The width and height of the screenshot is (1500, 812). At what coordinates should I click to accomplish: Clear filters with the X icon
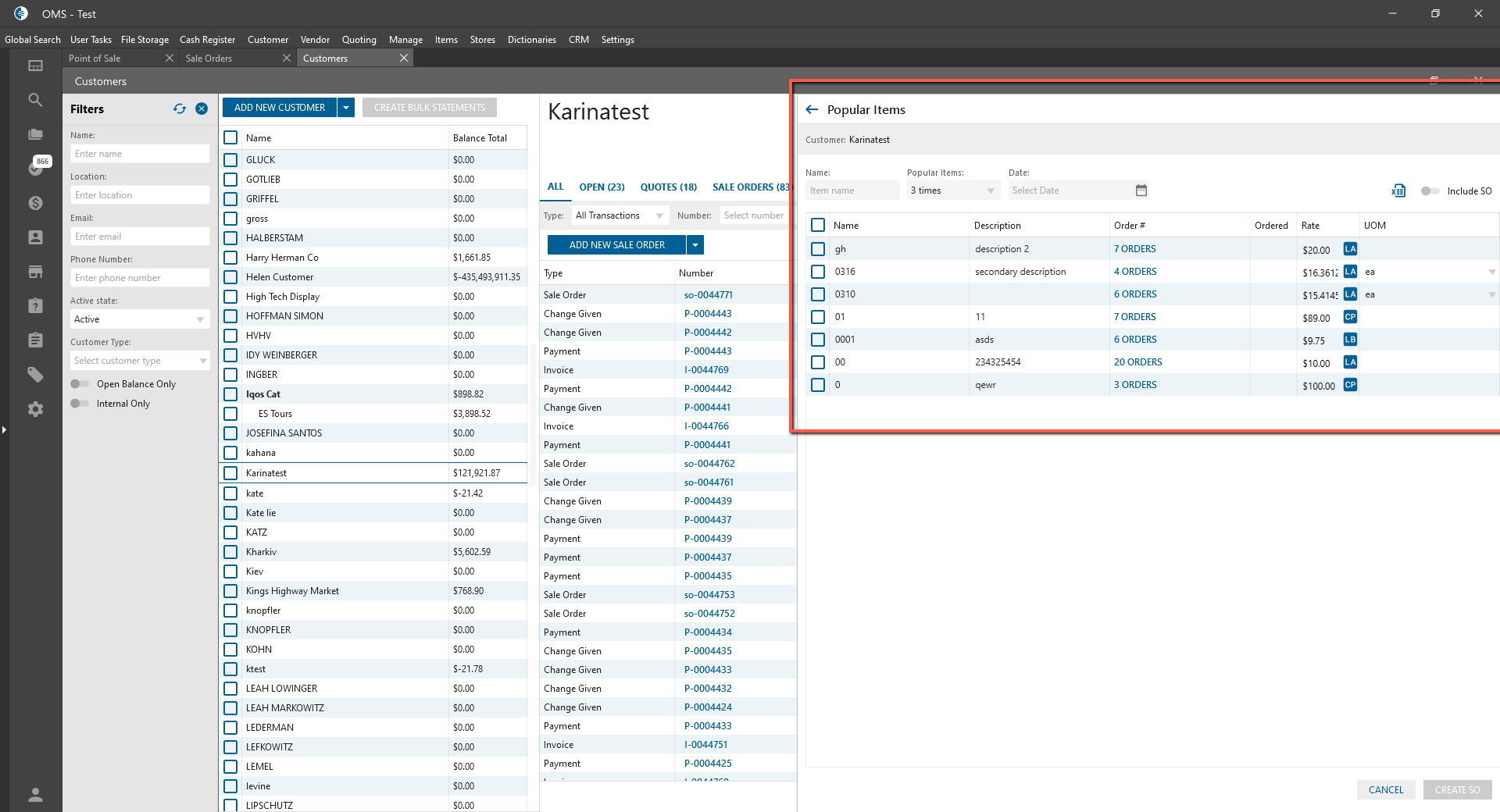[202, 109]
